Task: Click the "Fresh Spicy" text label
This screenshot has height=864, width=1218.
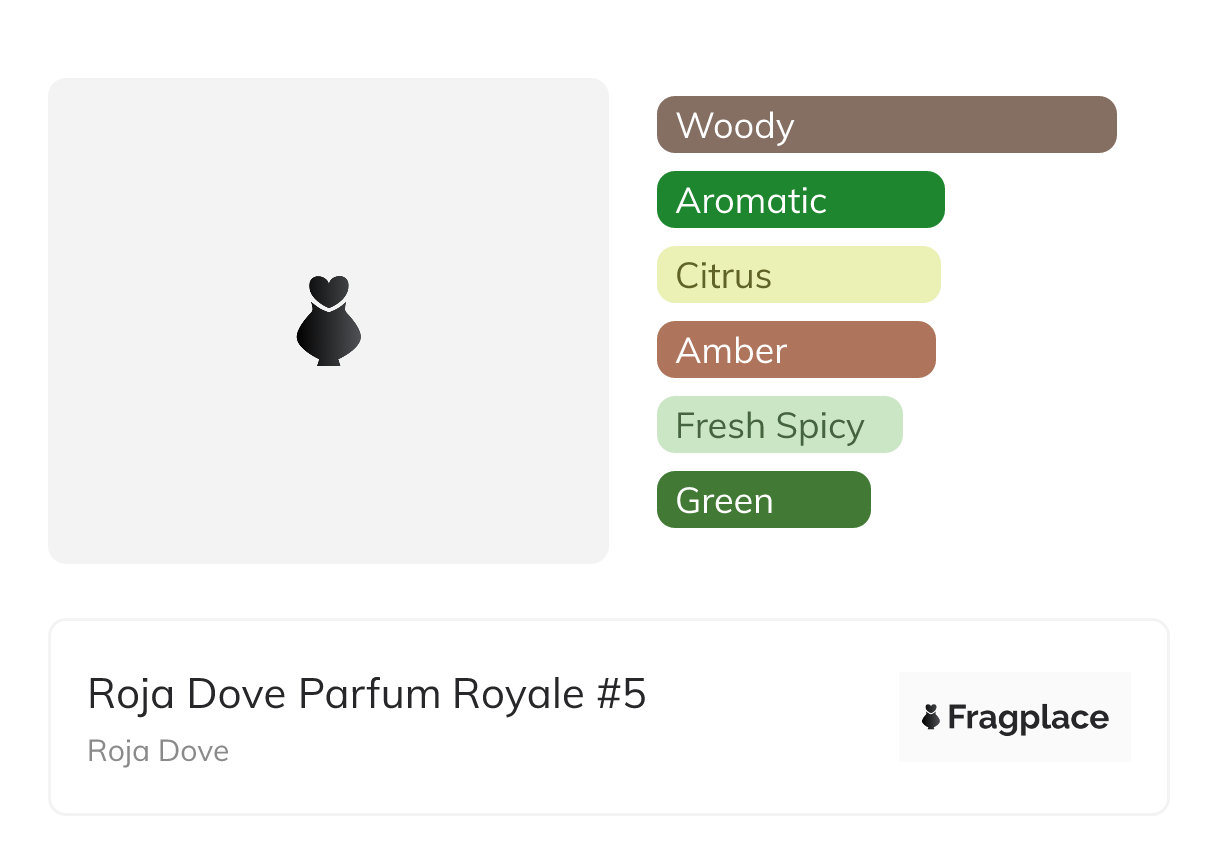Action: pyautogui.click(x=770, y=426)
